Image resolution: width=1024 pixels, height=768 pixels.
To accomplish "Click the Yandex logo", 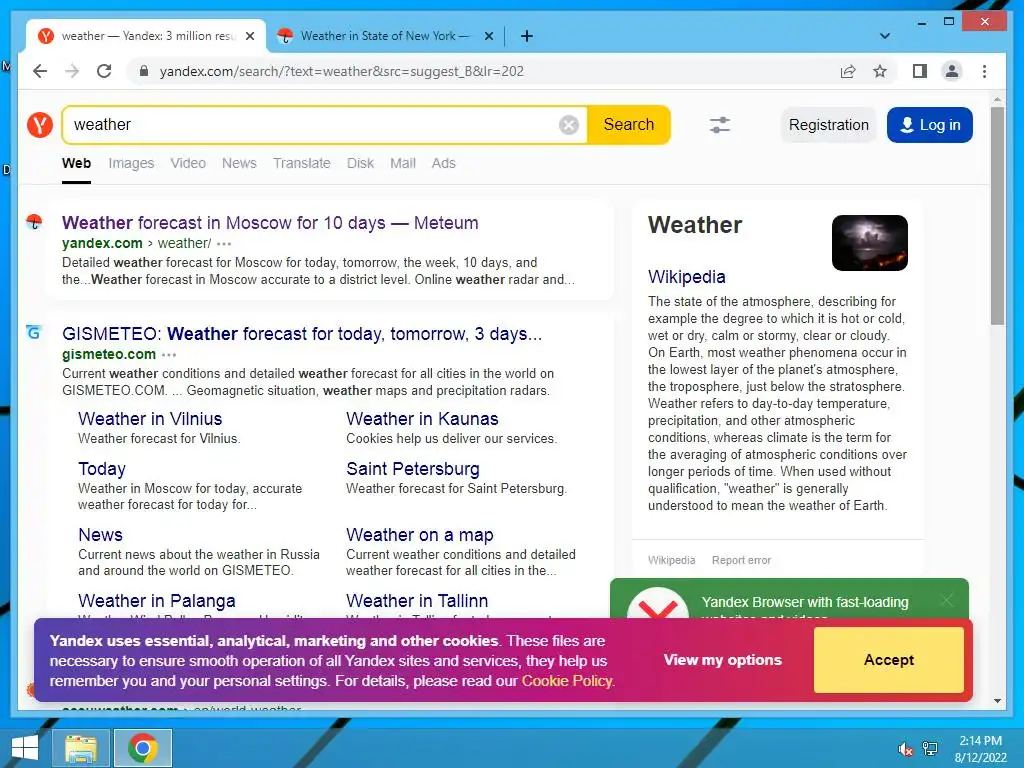I will coord(40,124).
